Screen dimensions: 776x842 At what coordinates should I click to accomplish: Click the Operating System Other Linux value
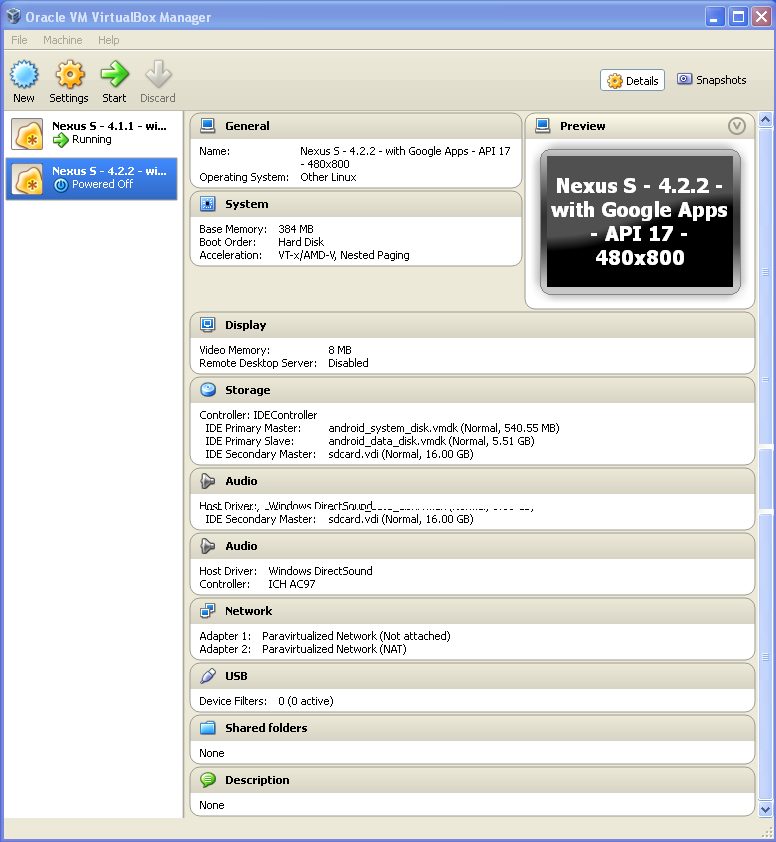point(328,177)
